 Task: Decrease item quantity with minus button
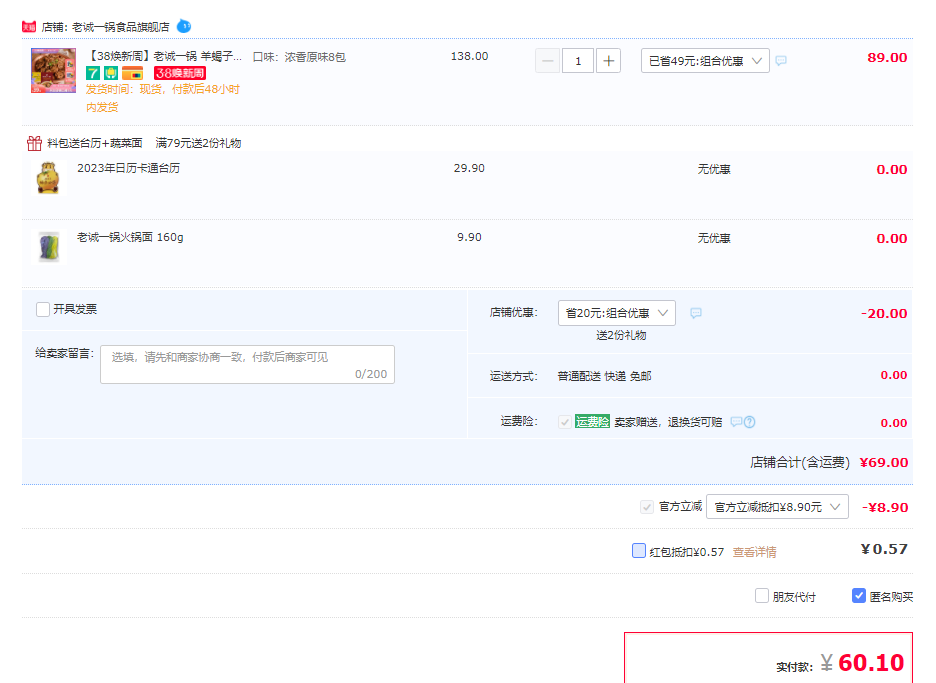click(x=547, y=61)
